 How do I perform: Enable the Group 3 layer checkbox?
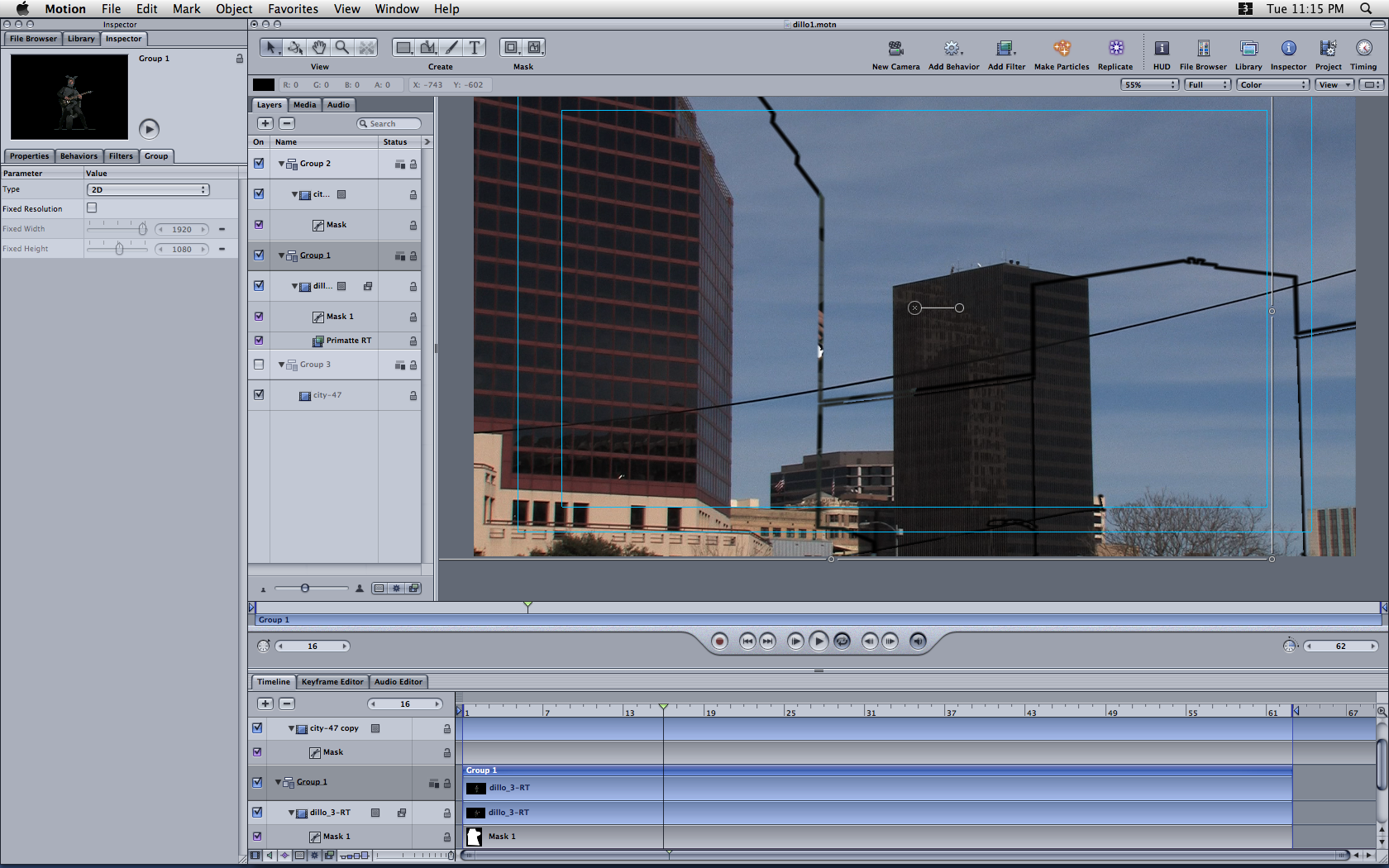(x=259, y=365)
